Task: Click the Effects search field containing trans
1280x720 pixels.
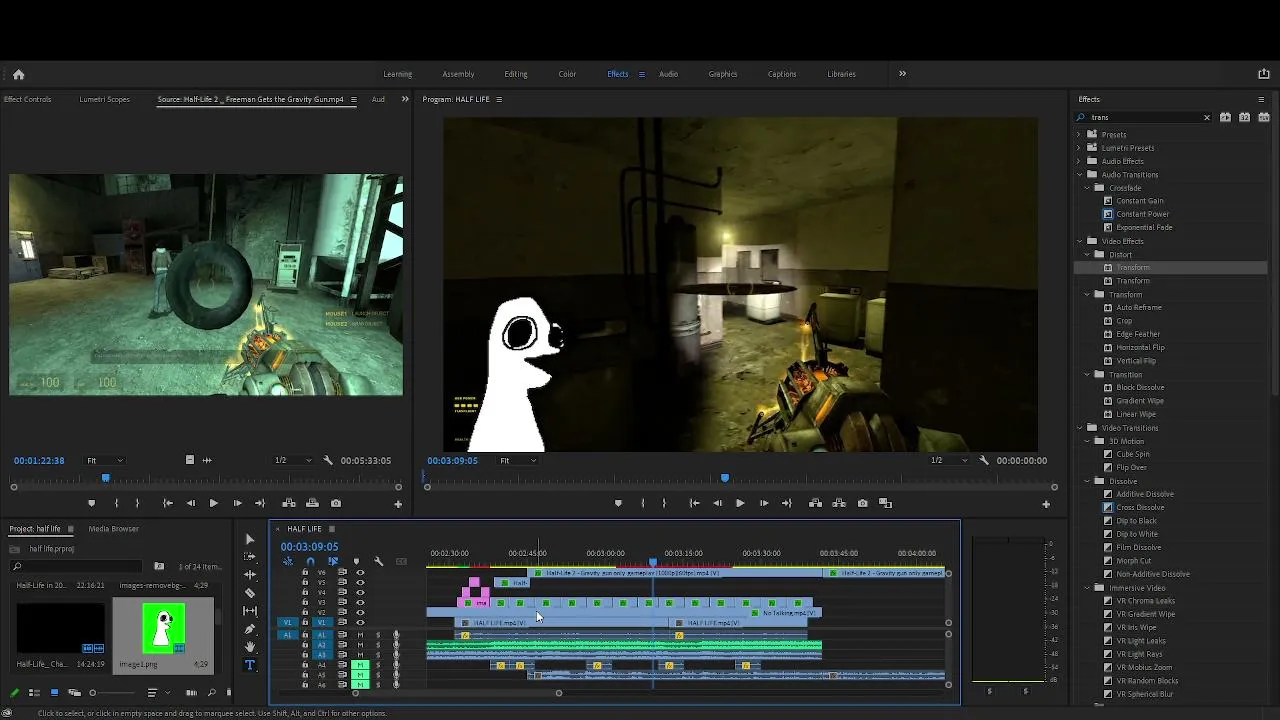Action: 1143,118
